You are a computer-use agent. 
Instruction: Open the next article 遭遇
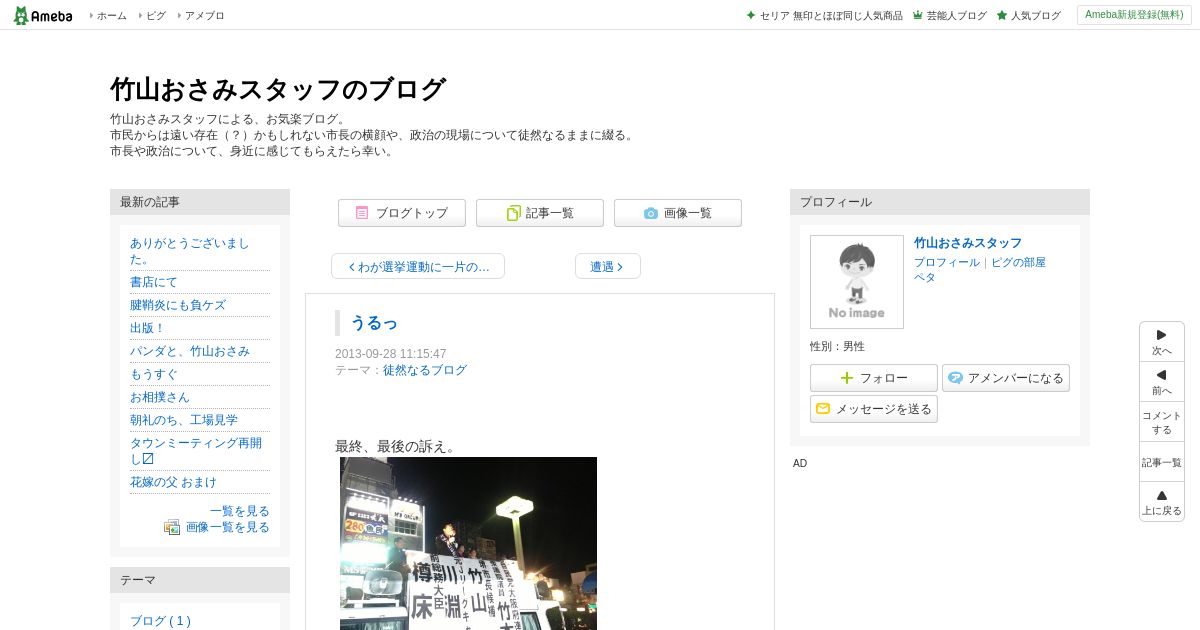pyautogui.click(x=608, y=266)
